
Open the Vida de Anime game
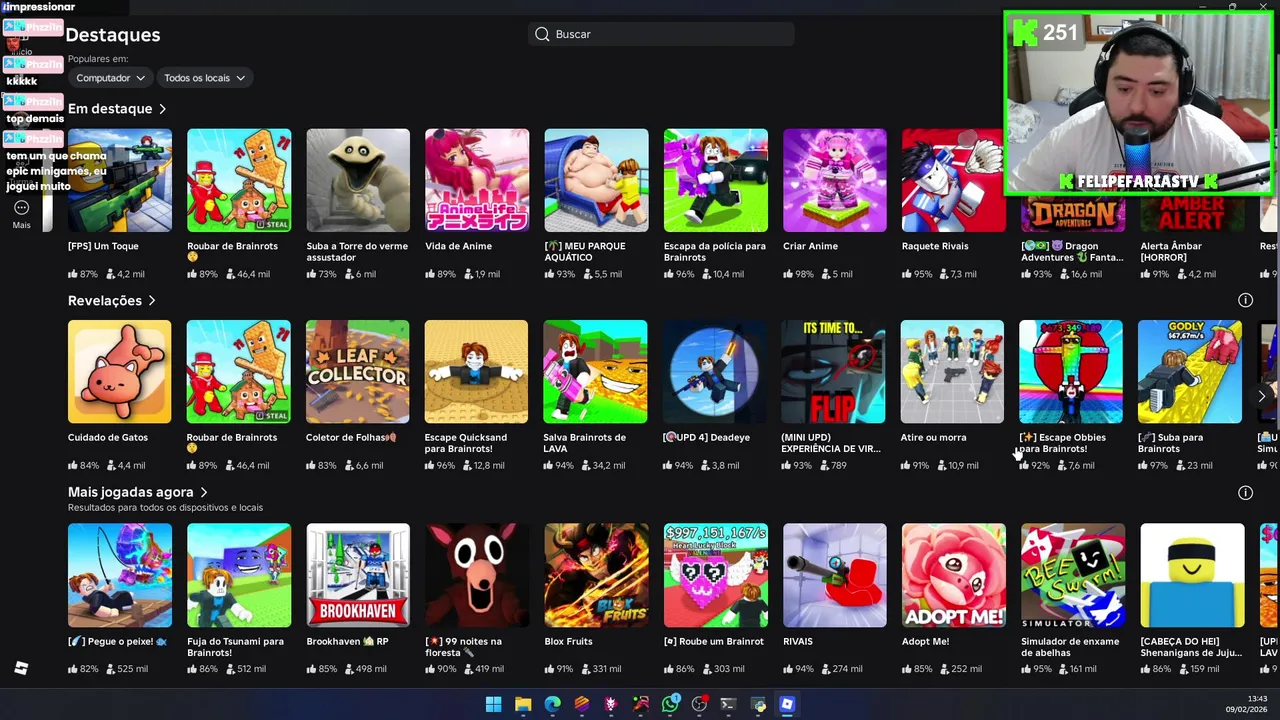[x=477, y=180]
